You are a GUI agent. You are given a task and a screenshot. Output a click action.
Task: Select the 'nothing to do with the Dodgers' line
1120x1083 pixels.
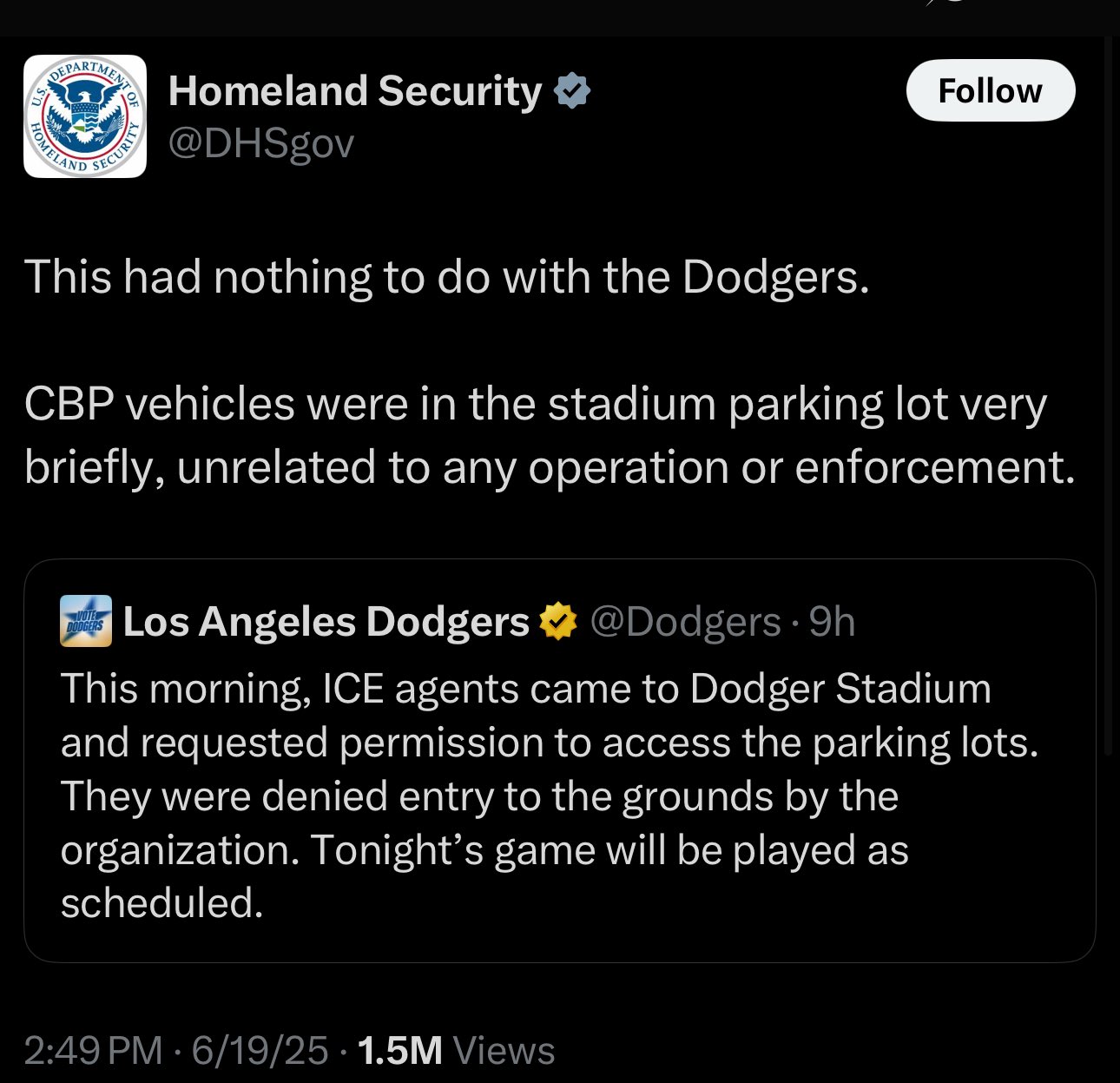tap(446, 277)
